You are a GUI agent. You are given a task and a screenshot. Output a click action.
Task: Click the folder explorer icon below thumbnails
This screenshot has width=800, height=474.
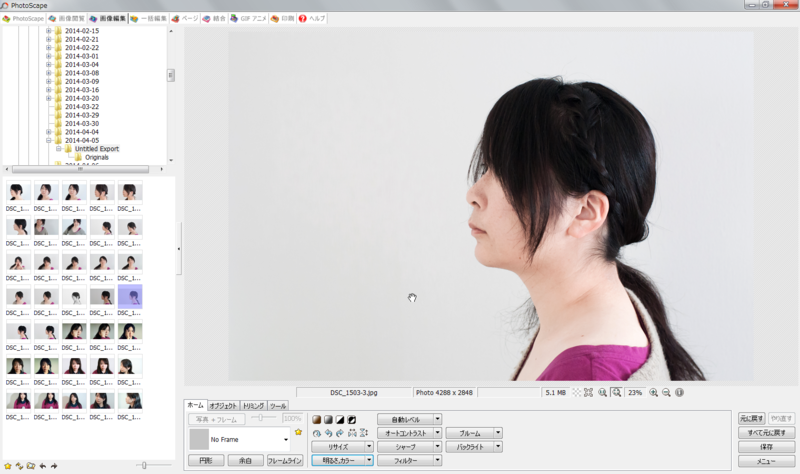click(x=31, y=466)
